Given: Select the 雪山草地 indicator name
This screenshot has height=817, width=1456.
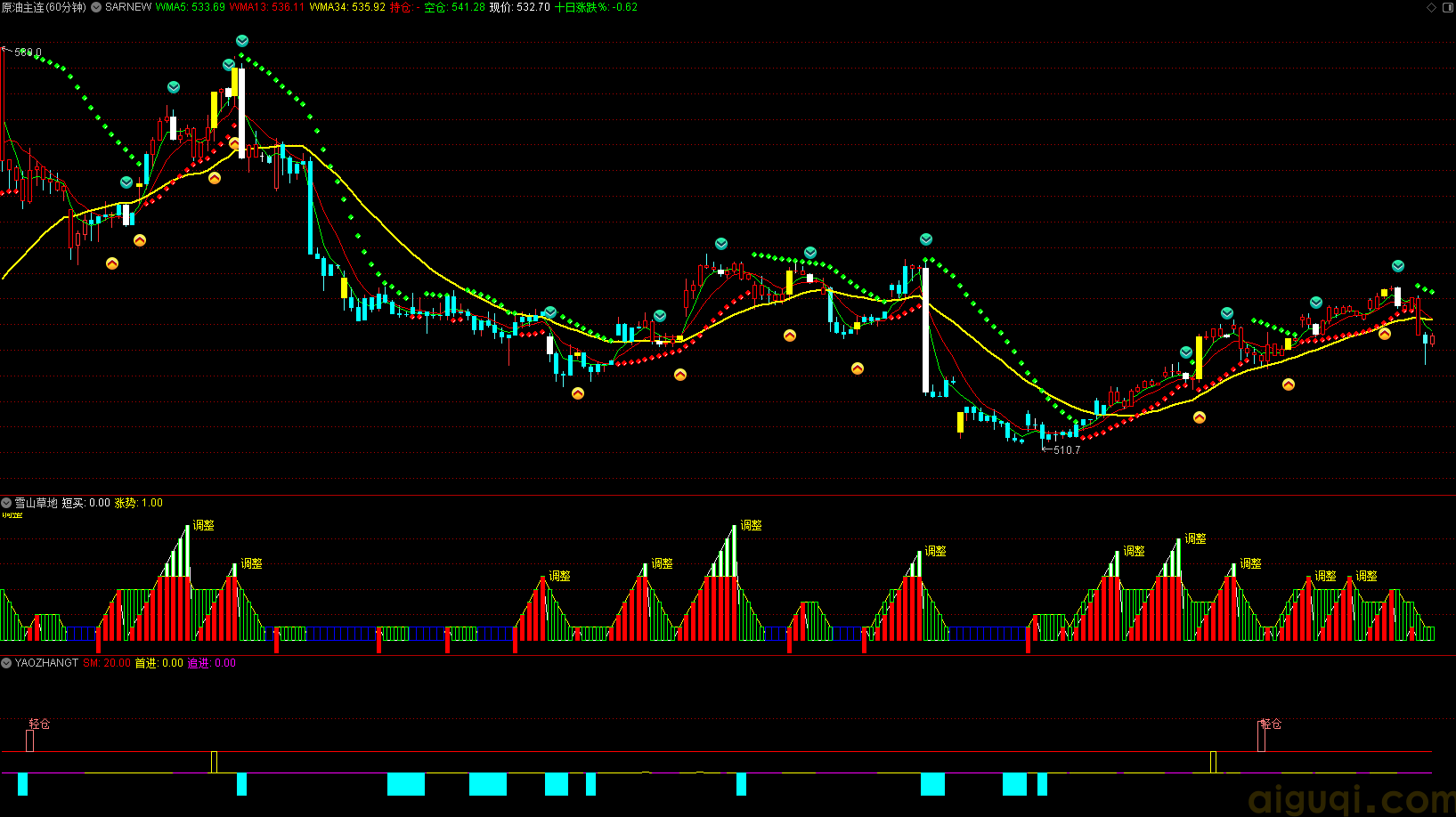Looking at the screenshot, I should (36, 503).
